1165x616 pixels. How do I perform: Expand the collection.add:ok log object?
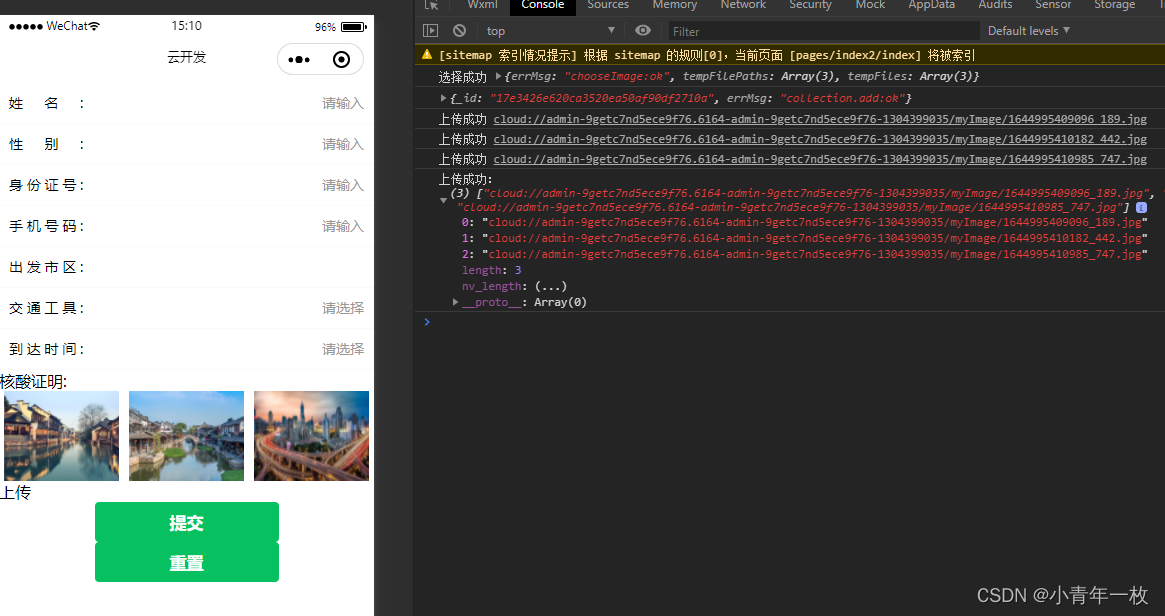(x=444, y=98)
